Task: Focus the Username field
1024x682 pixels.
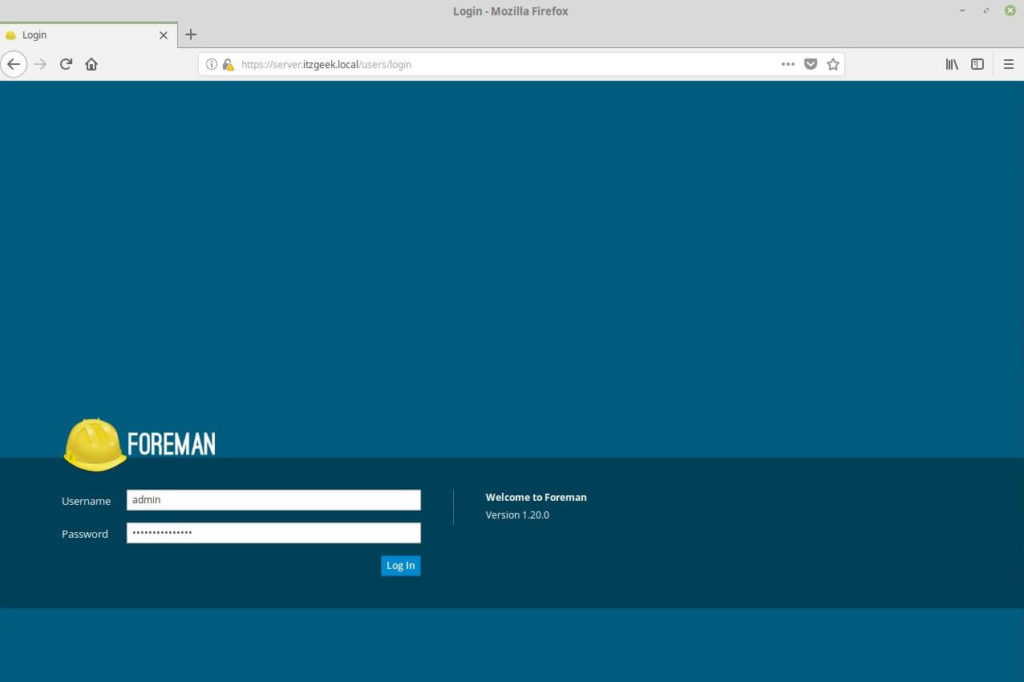Action: 274,500
